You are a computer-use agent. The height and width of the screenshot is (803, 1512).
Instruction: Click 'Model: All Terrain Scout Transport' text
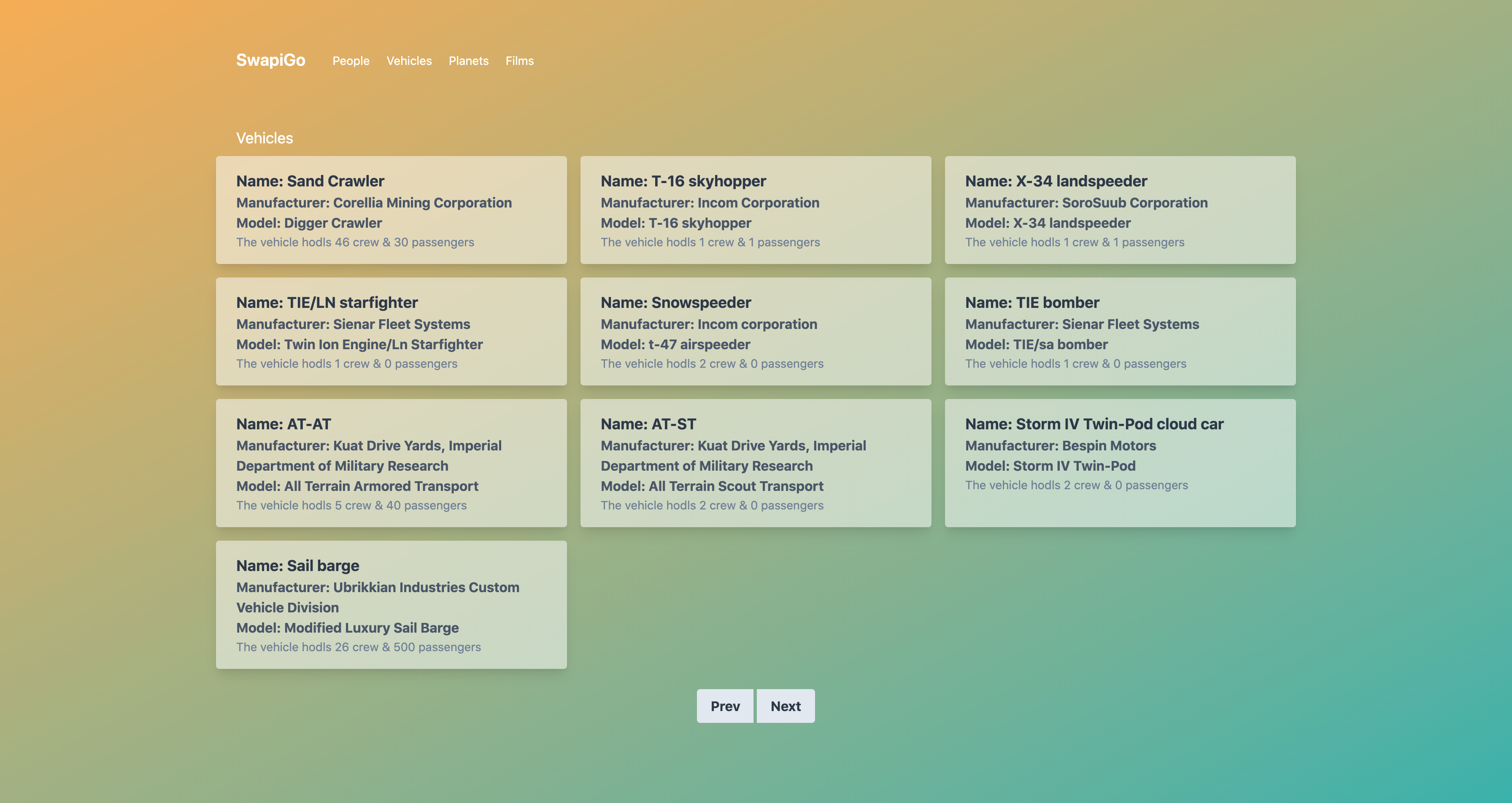point(712,486)
